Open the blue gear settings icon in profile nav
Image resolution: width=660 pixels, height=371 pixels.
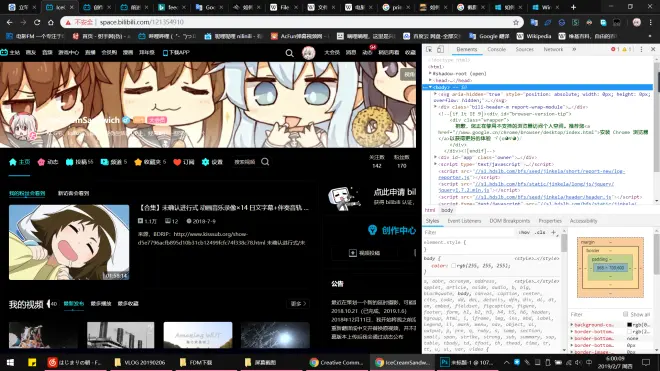pyautogui.click(x=205, y=162)
